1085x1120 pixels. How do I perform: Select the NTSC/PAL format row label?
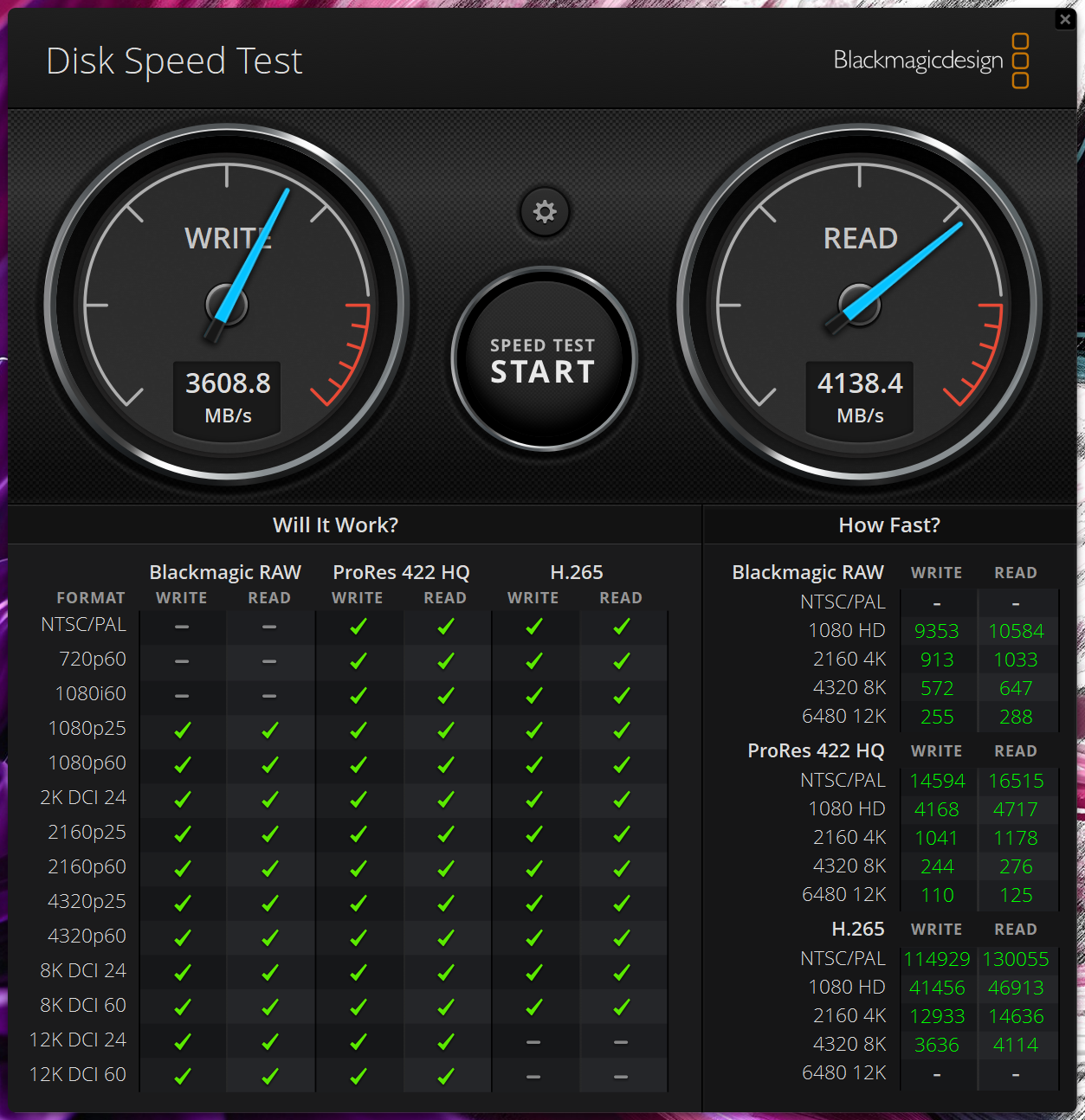[83, 624]
